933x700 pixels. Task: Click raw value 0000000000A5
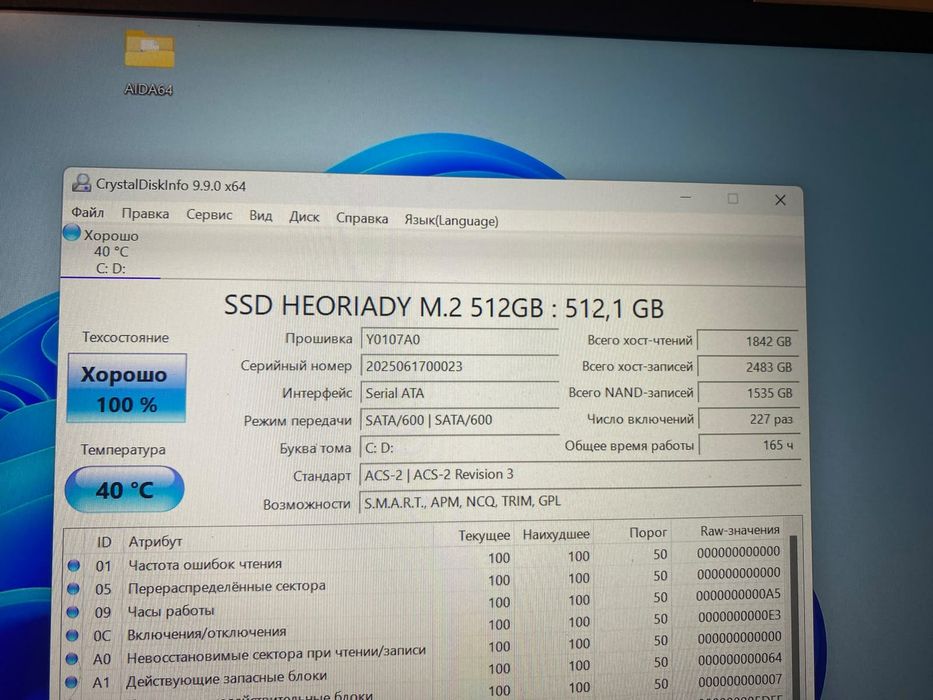(738, 594)
